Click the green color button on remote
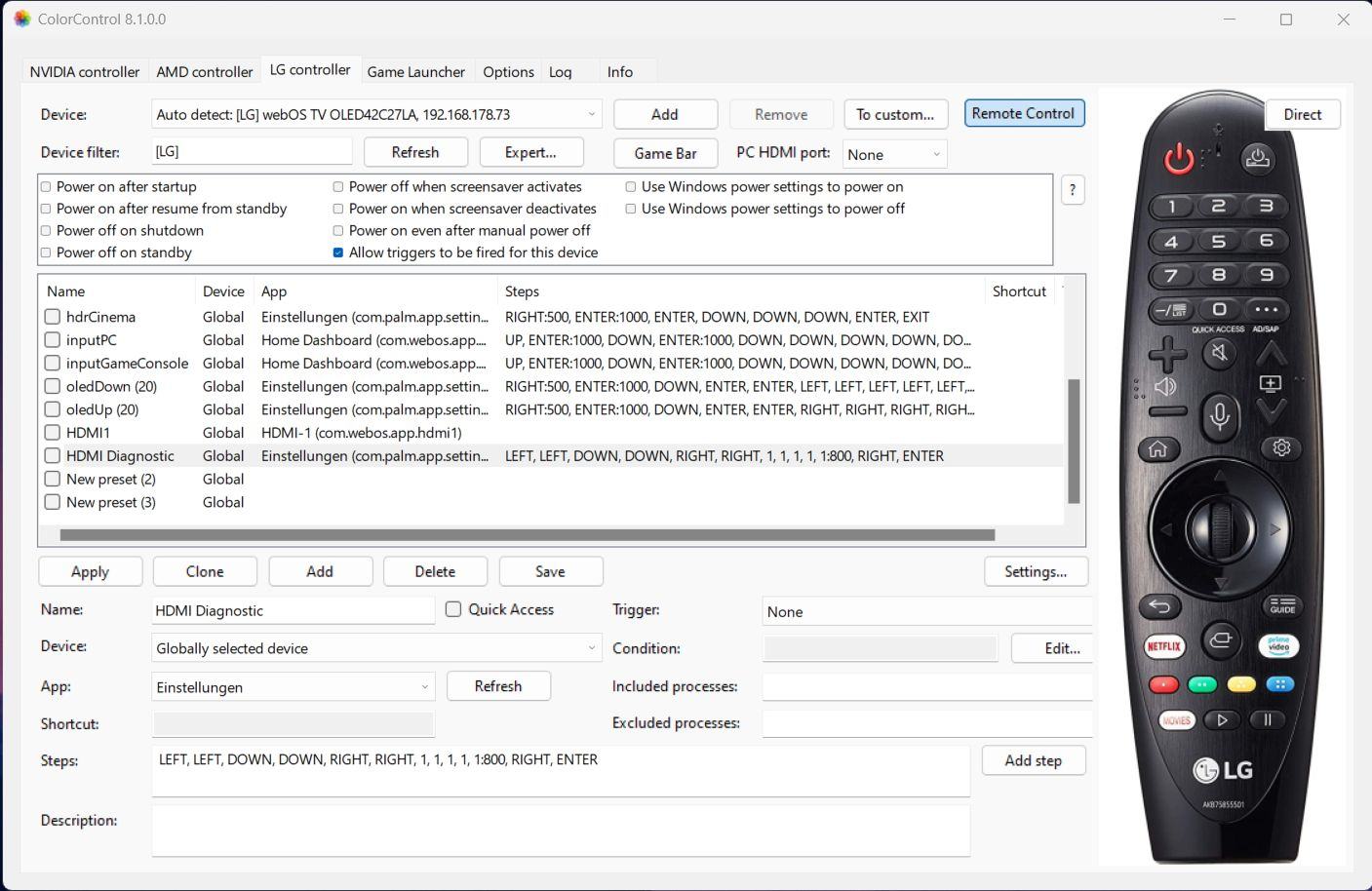1372x891 pixels. 1202,685
